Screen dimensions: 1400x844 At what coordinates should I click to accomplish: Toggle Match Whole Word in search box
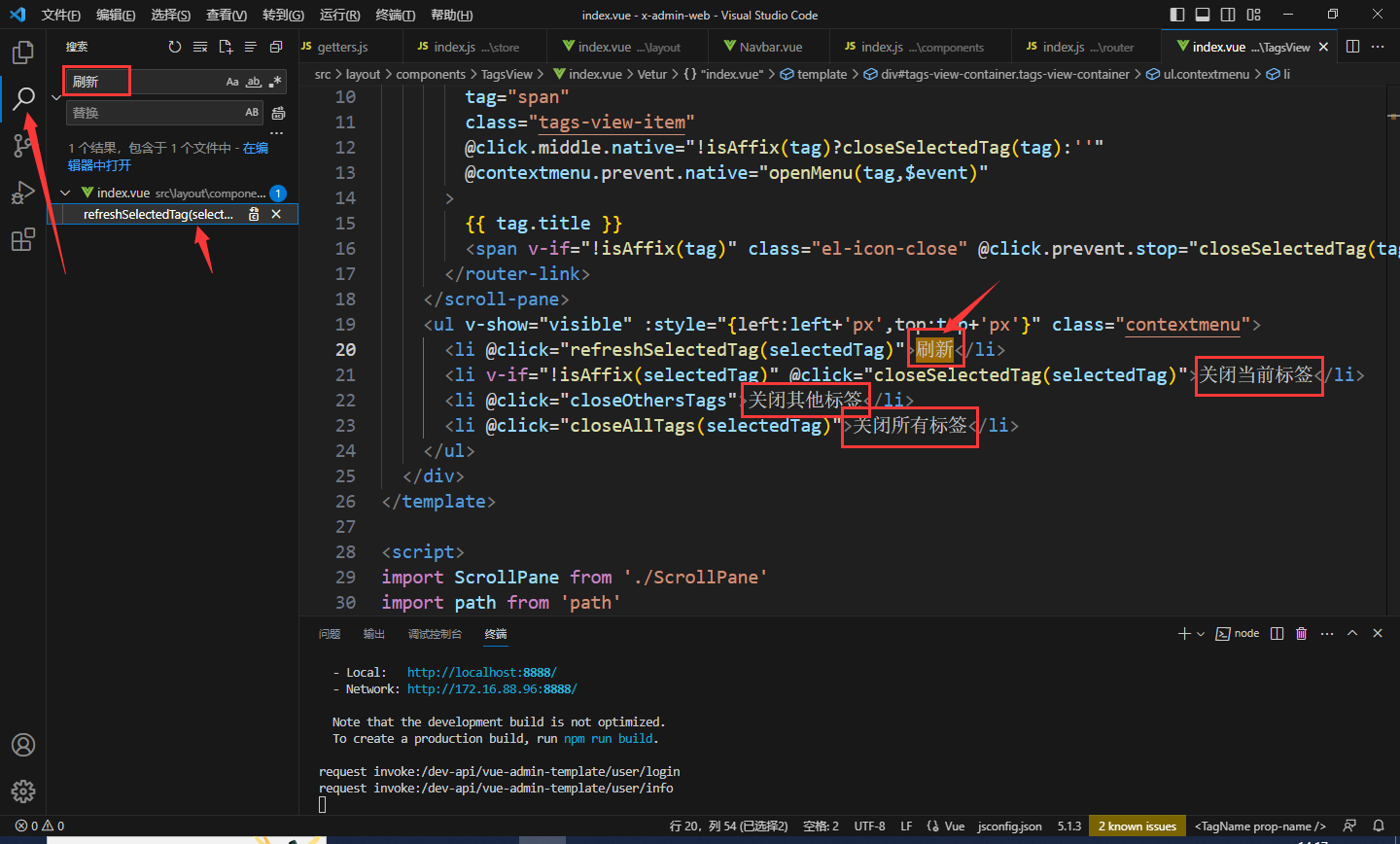click(x=254, y=82)
